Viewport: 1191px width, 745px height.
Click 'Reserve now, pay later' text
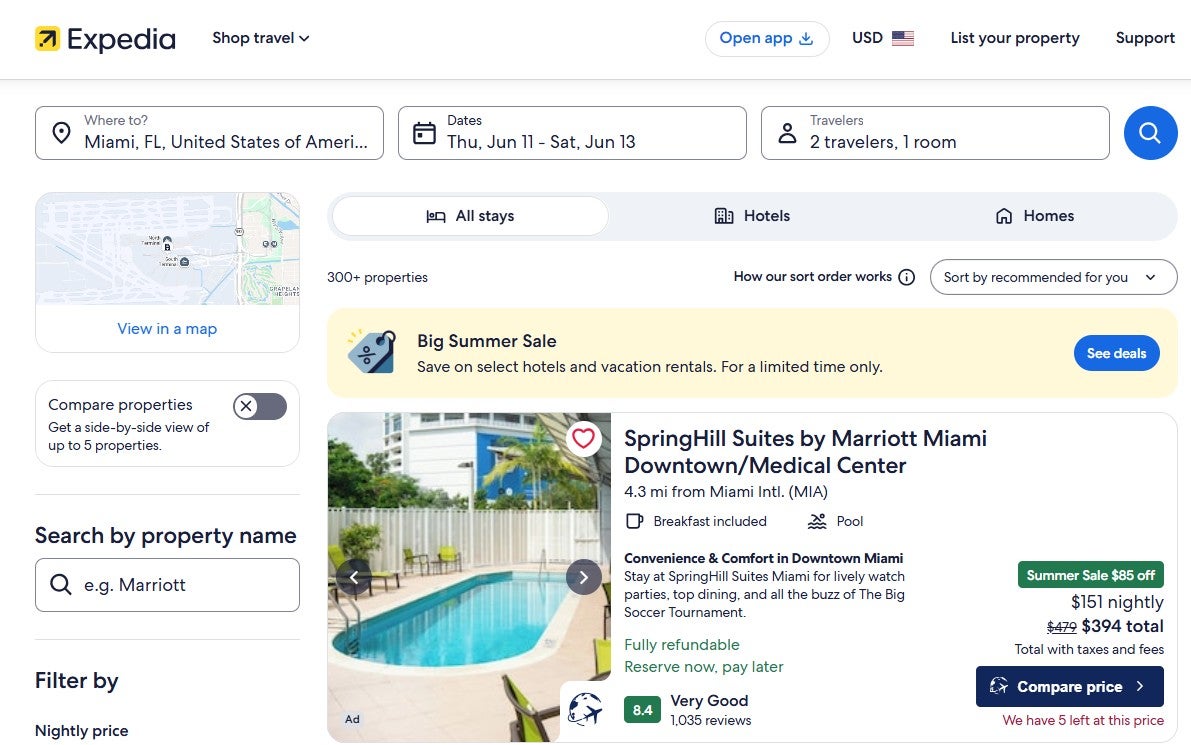tap(703, 666)
